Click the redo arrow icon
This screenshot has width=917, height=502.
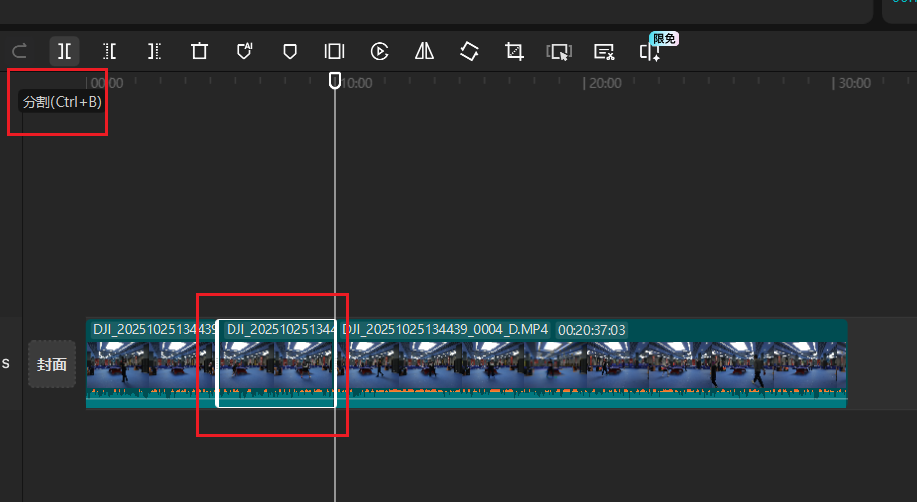(19, 51)
